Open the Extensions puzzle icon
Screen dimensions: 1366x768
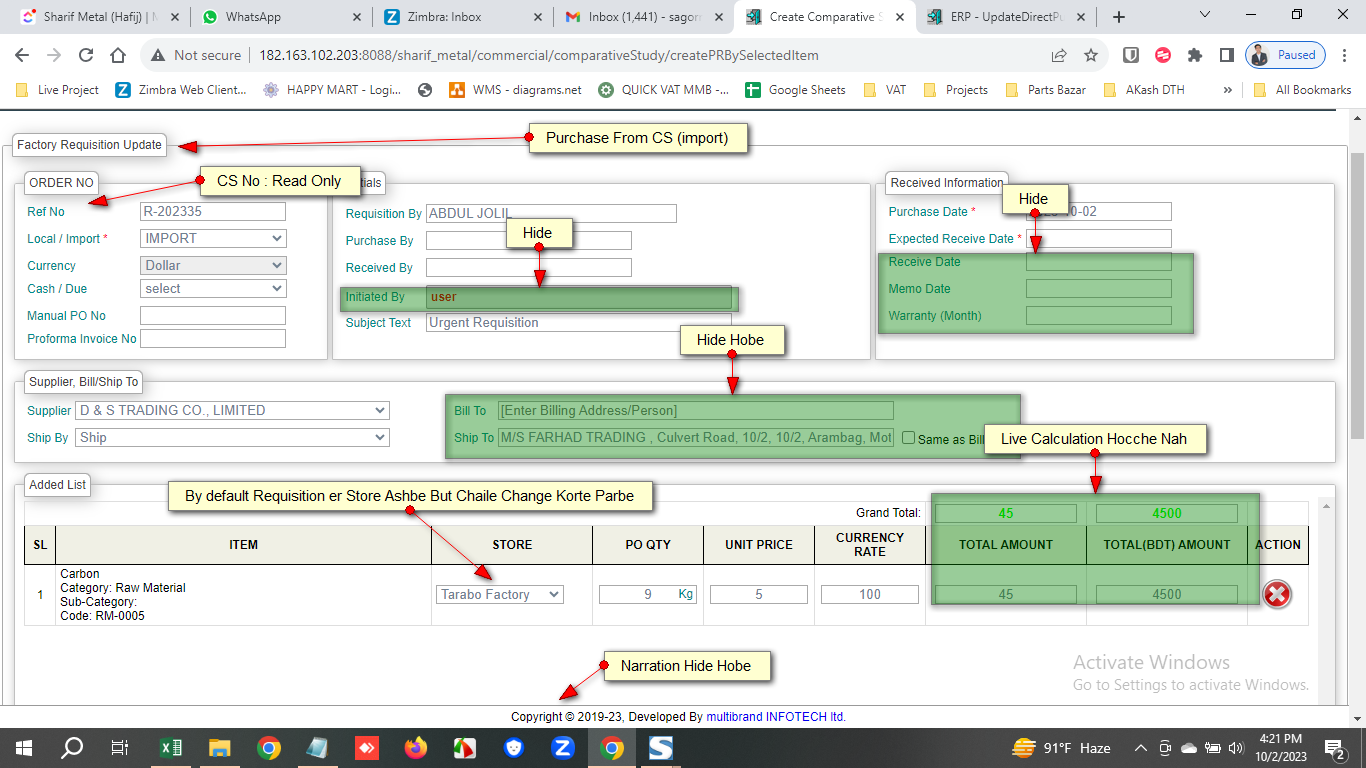(1194, 56)
